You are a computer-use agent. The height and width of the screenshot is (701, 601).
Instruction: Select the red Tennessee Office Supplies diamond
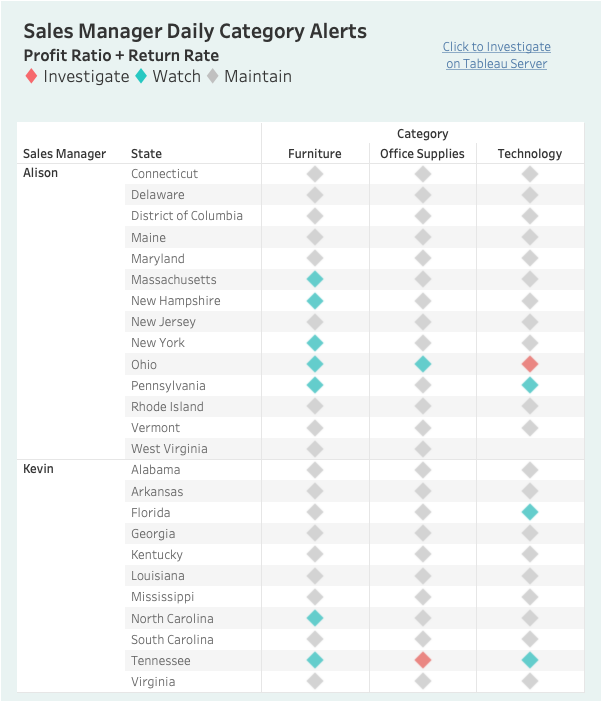click(423, 660)
